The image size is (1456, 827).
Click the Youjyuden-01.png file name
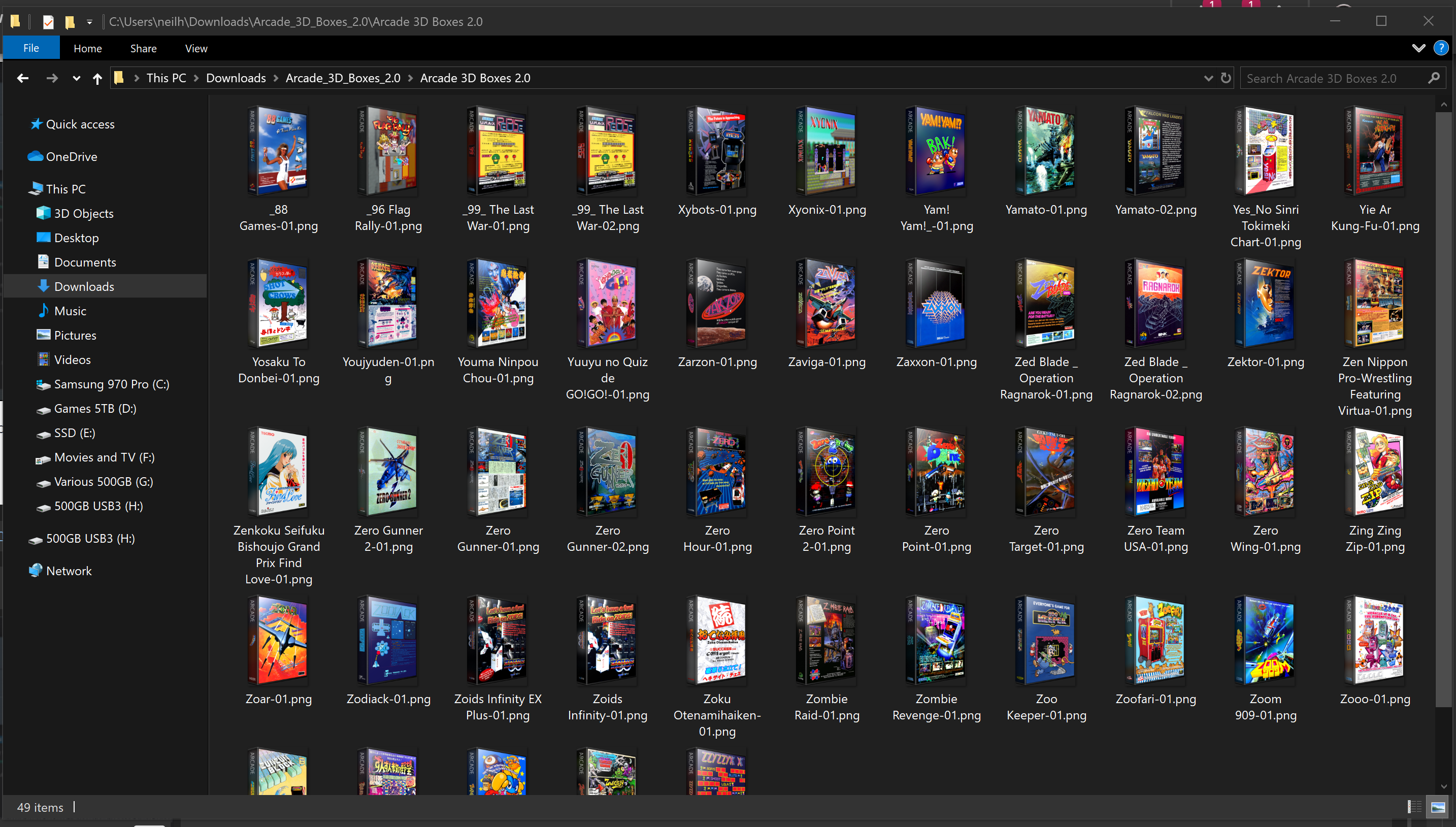pos(388,370)
